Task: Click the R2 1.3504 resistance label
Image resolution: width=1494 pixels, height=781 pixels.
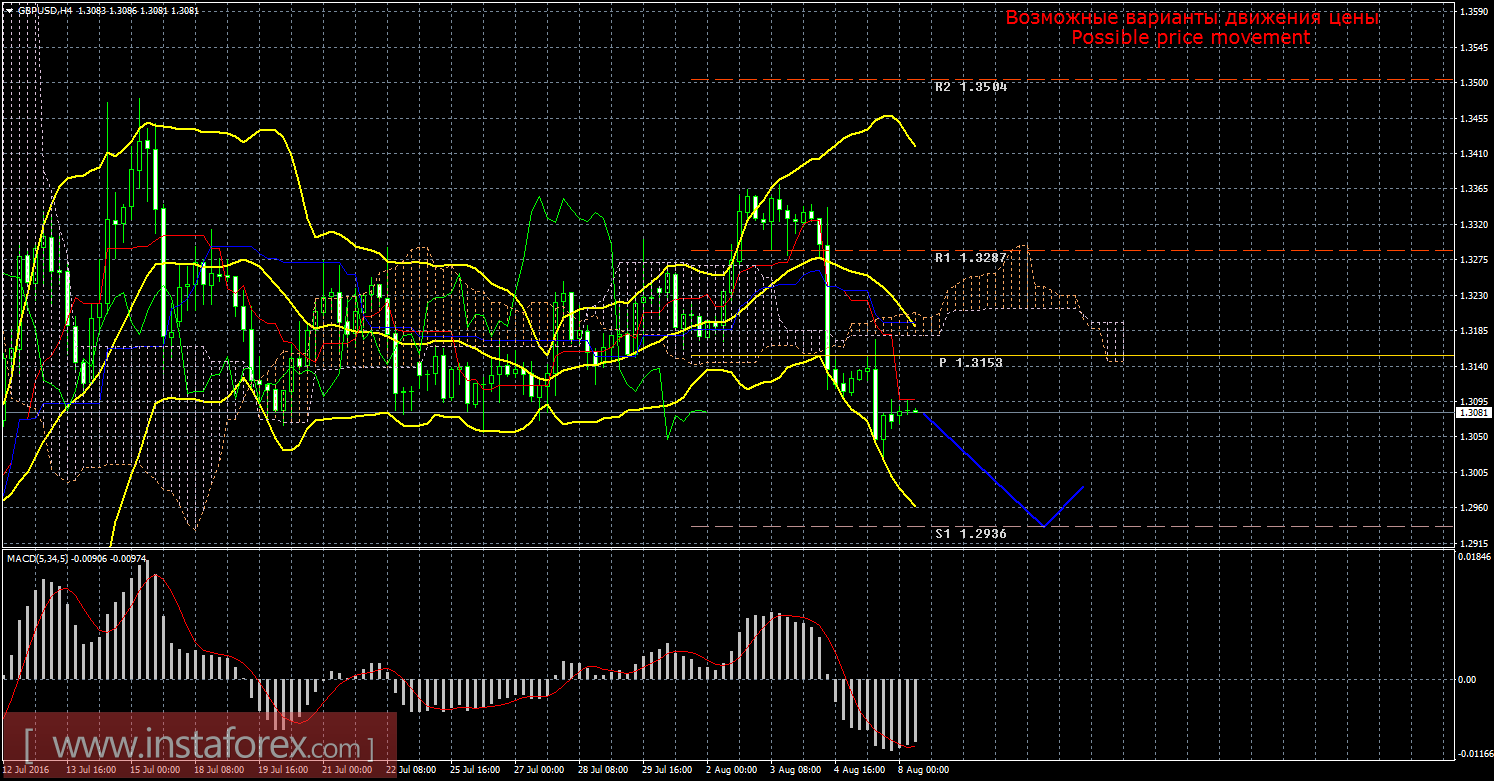Action: 971,87
